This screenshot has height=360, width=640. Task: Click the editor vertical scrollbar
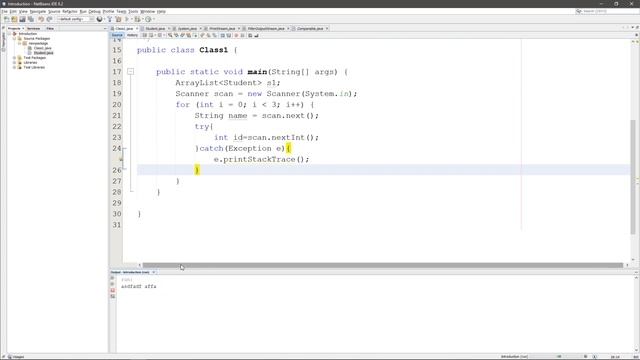(x=633, y=177)
